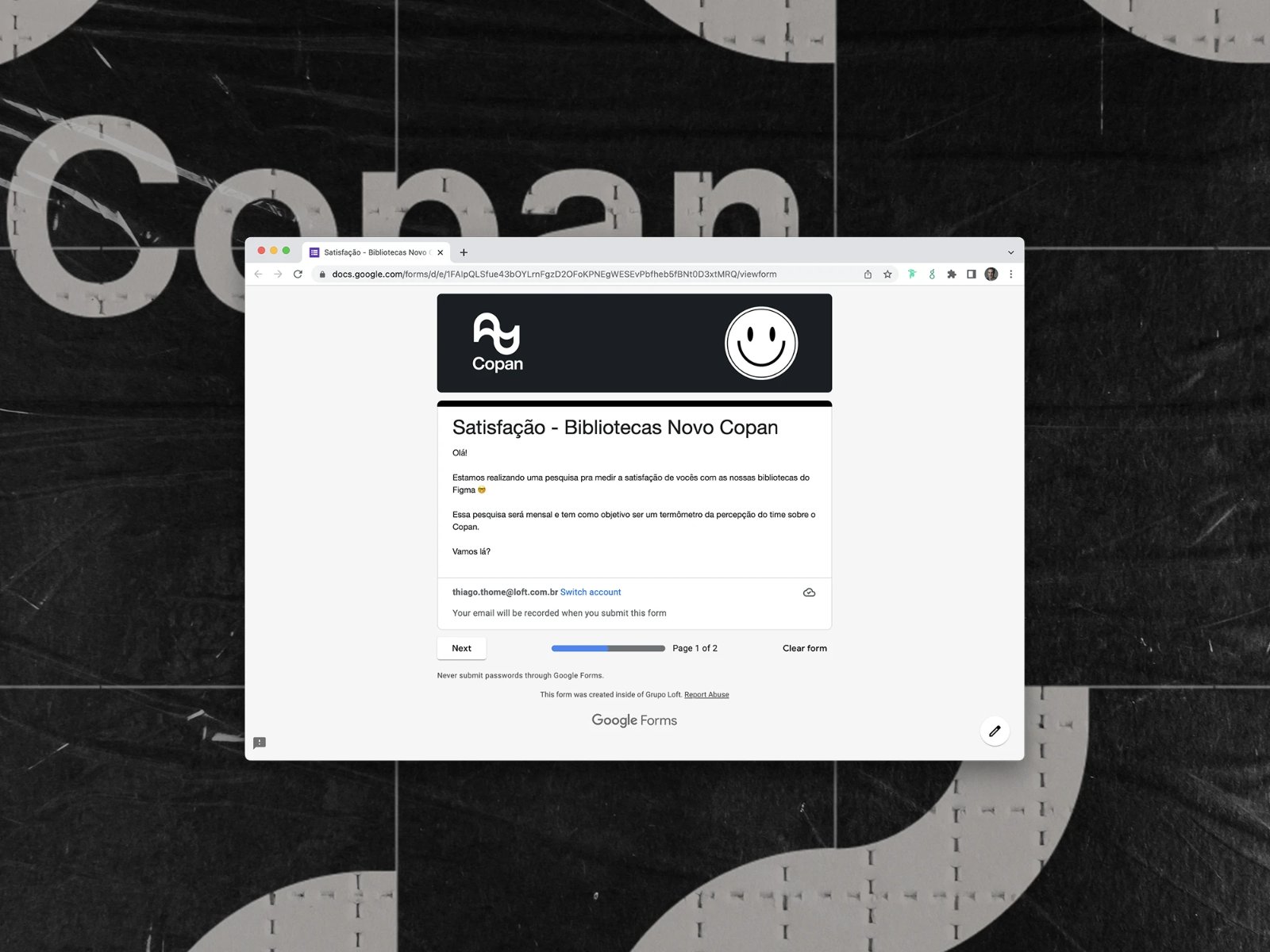This screenshot has height=952, width=1270.
Task: Click the Next button
Action: [x=461, y=648]
